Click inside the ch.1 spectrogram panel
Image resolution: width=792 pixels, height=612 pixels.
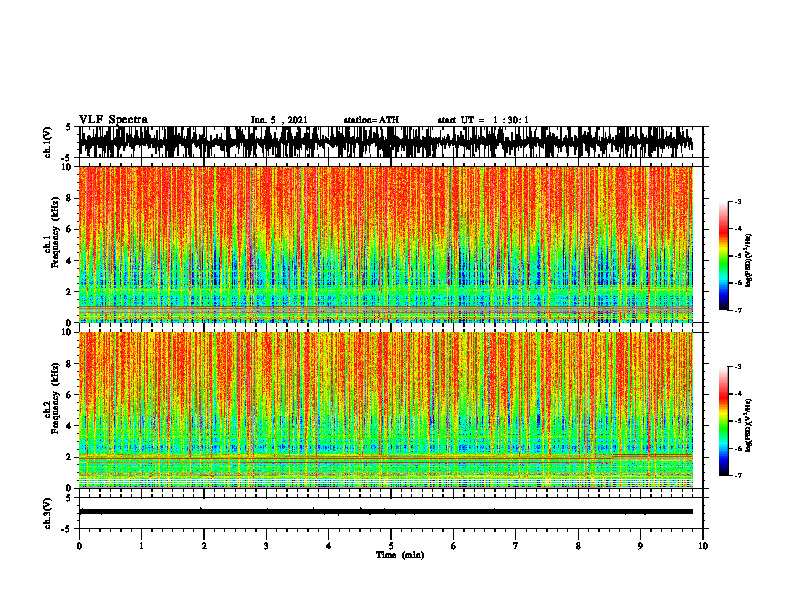[x=391, y=244]
